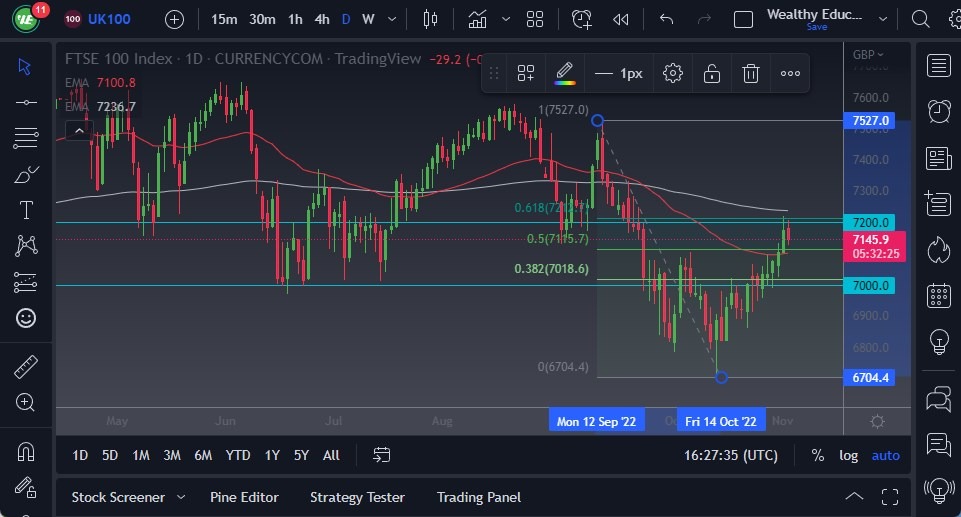This screenshot has height=517, width=961.
Task: Select the ruler measure tool
Action: tap(25, 367)
